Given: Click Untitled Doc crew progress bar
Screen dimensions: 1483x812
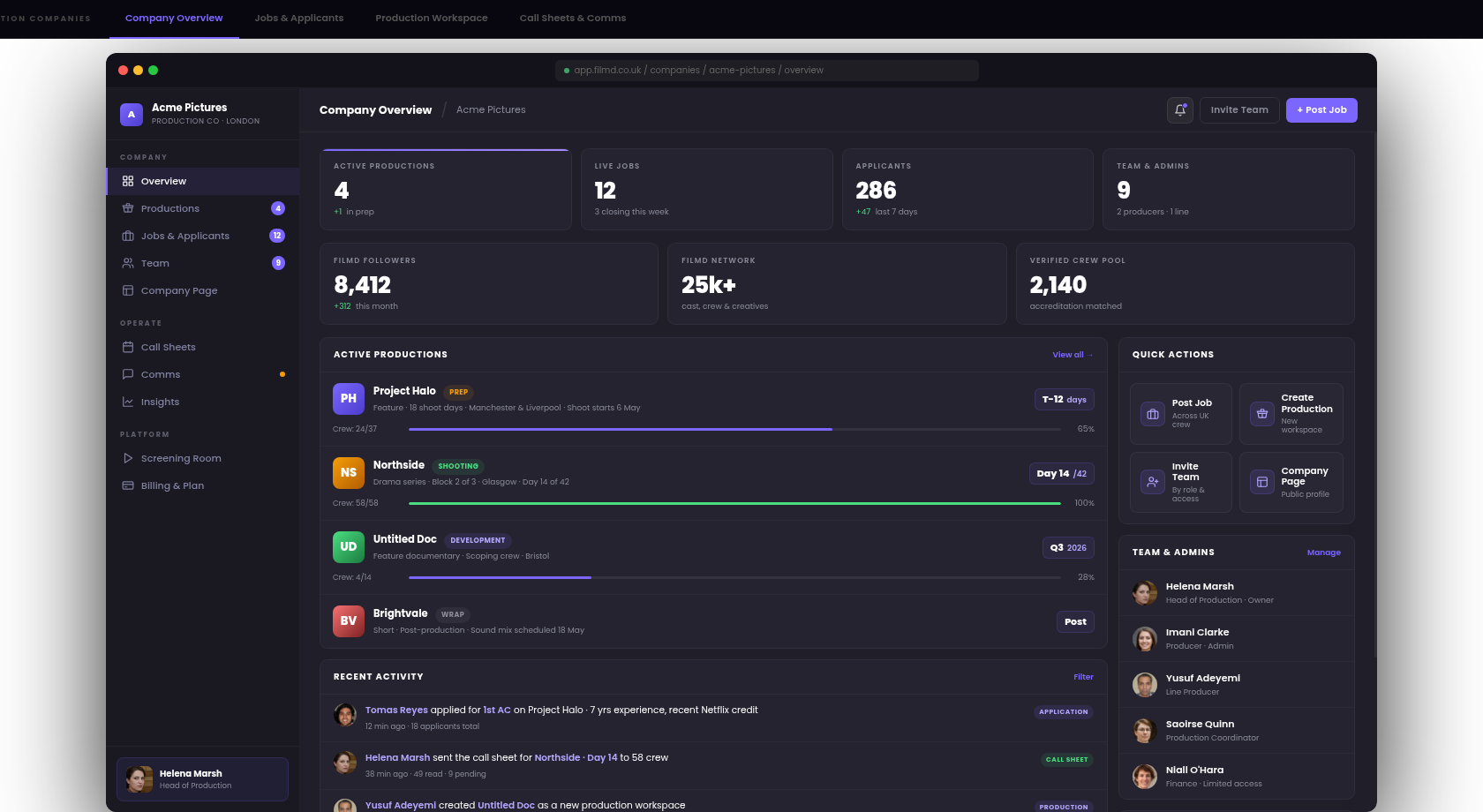Looking at the screenshot, I should coord(734,577).
